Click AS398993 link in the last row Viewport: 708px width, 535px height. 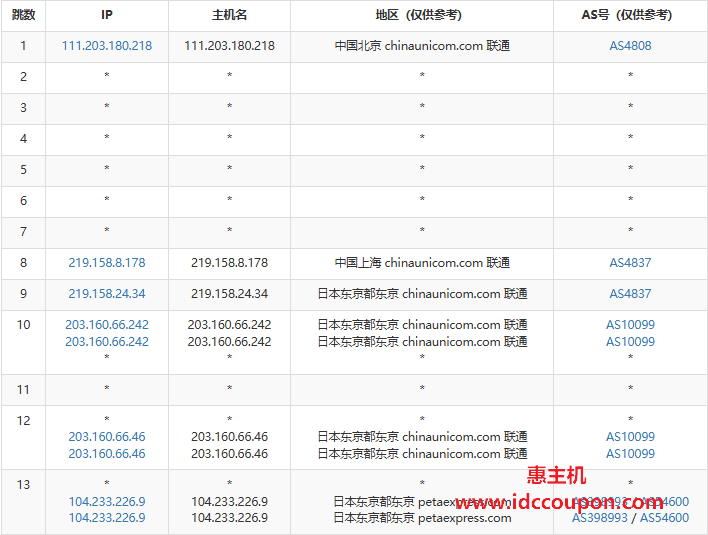600,518
